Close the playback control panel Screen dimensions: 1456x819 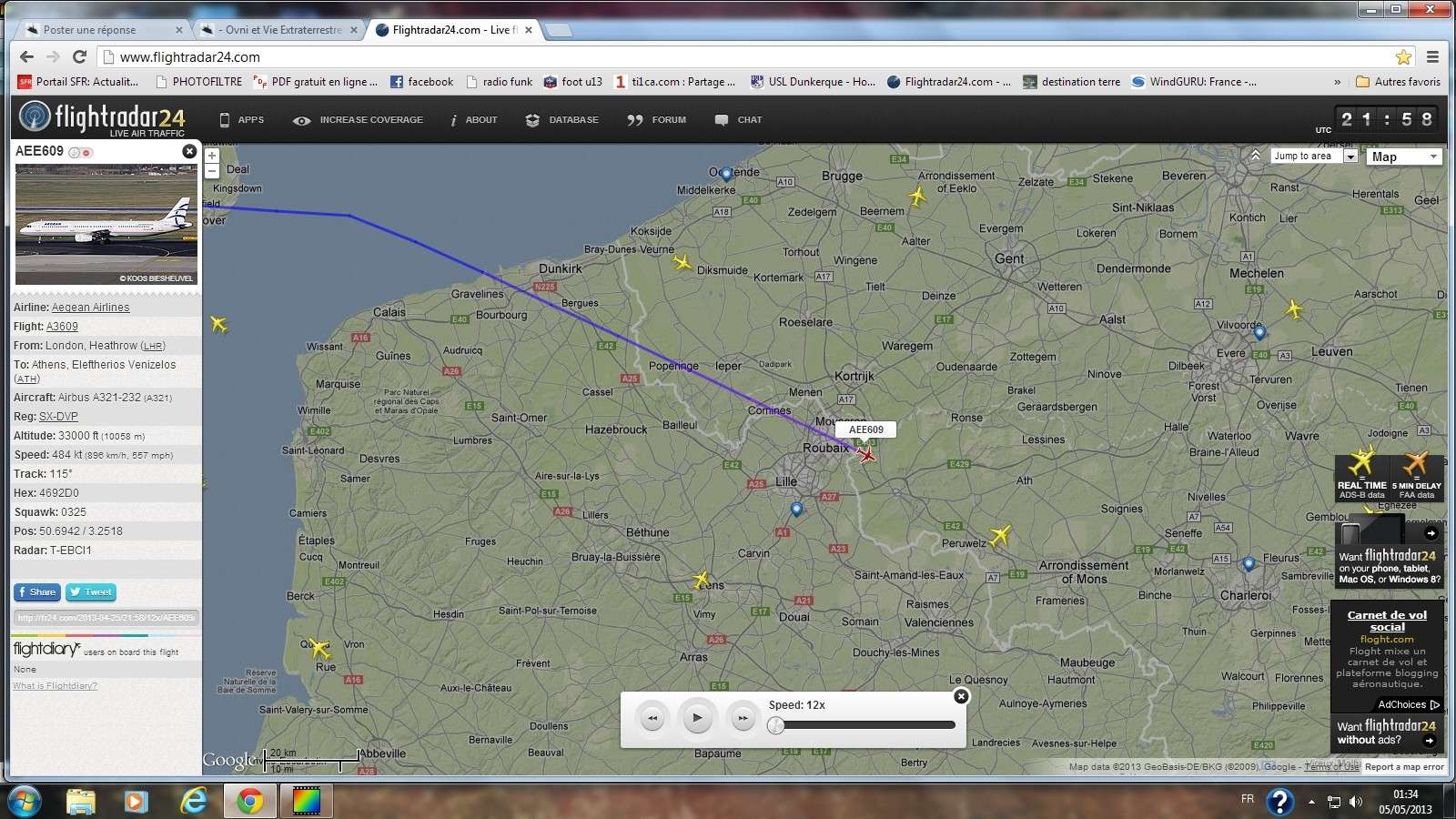961,696
